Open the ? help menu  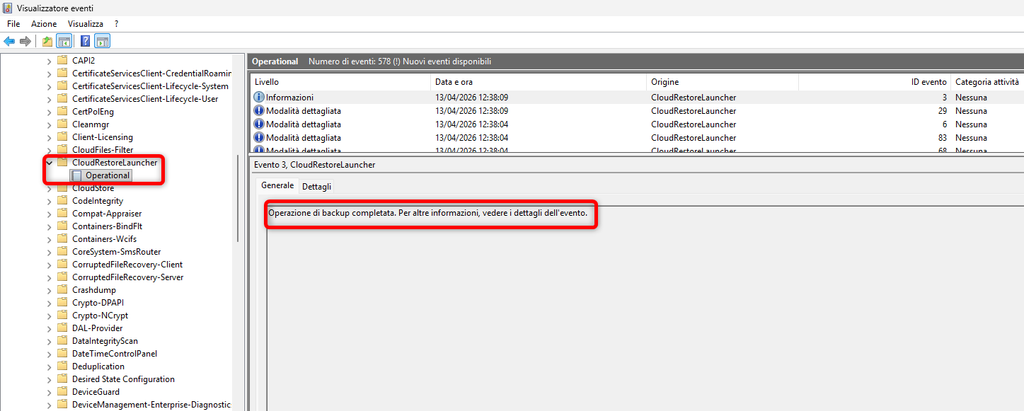[116, 24]
